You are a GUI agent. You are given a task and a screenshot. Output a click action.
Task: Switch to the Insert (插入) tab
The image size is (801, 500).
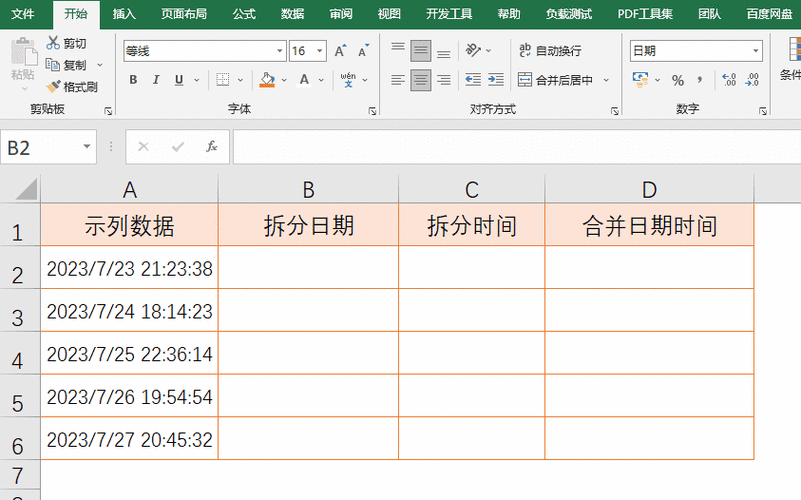point(124,14)
